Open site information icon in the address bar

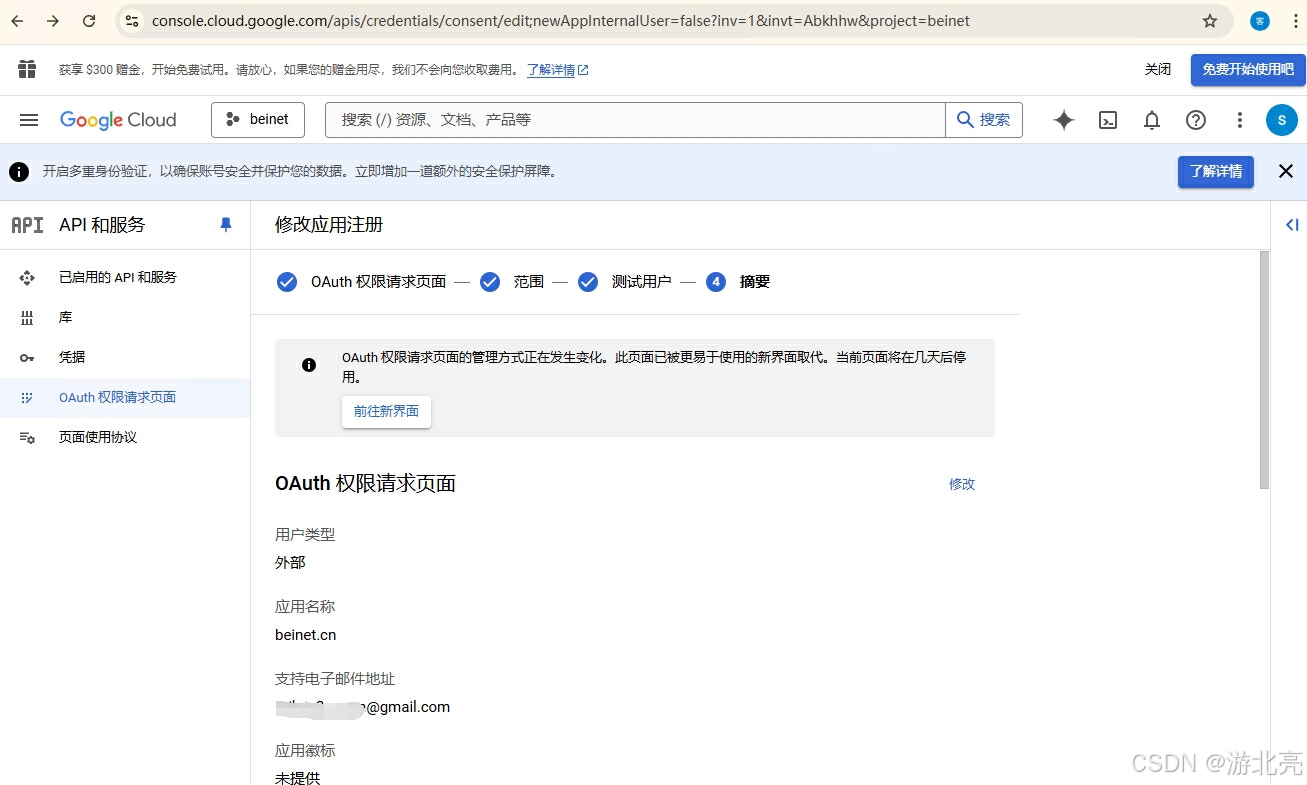pyautogui.click(x=131, y=21)
